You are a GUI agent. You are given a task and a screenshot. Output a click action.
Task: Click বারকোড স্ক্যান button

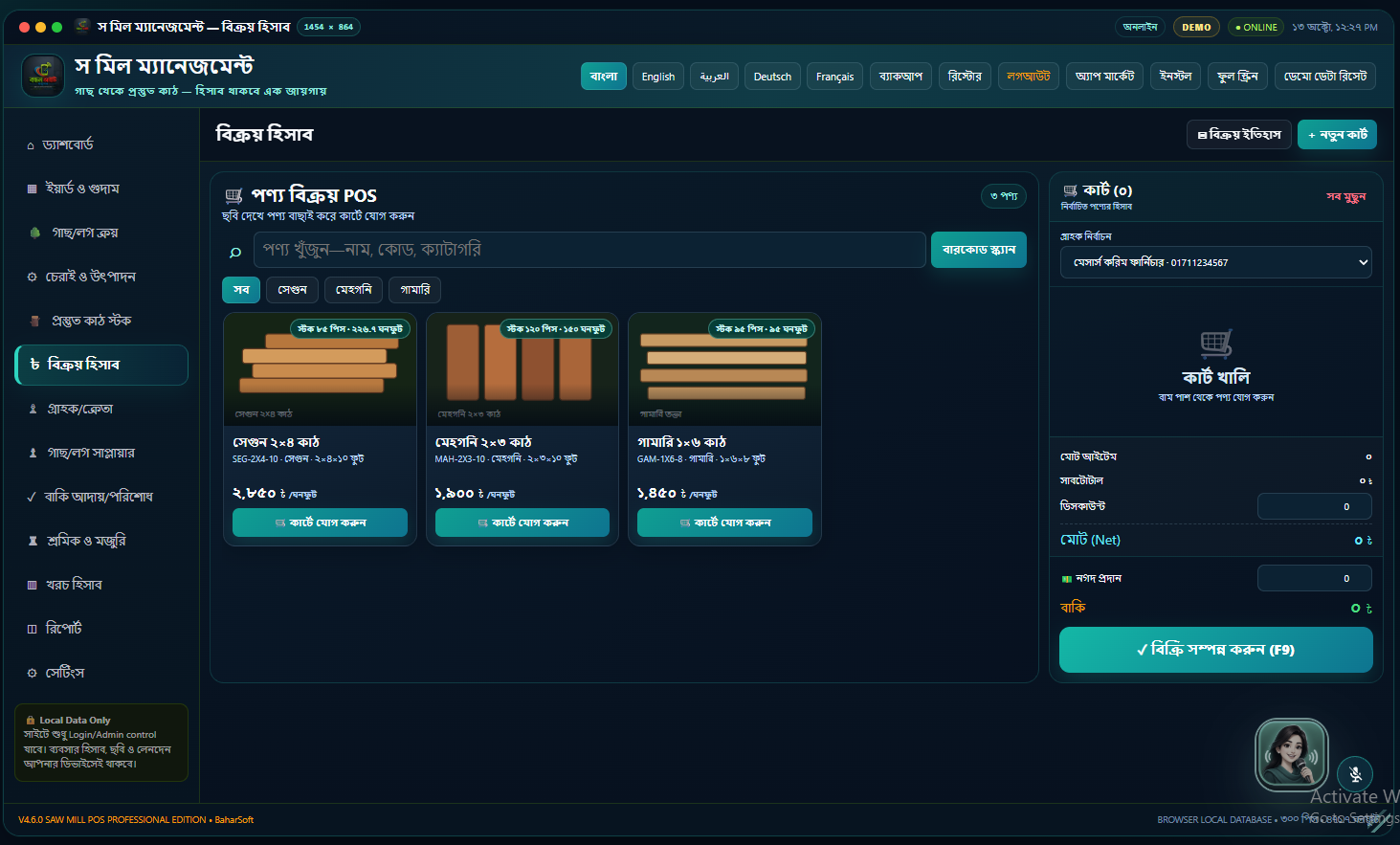click(979, 250)
